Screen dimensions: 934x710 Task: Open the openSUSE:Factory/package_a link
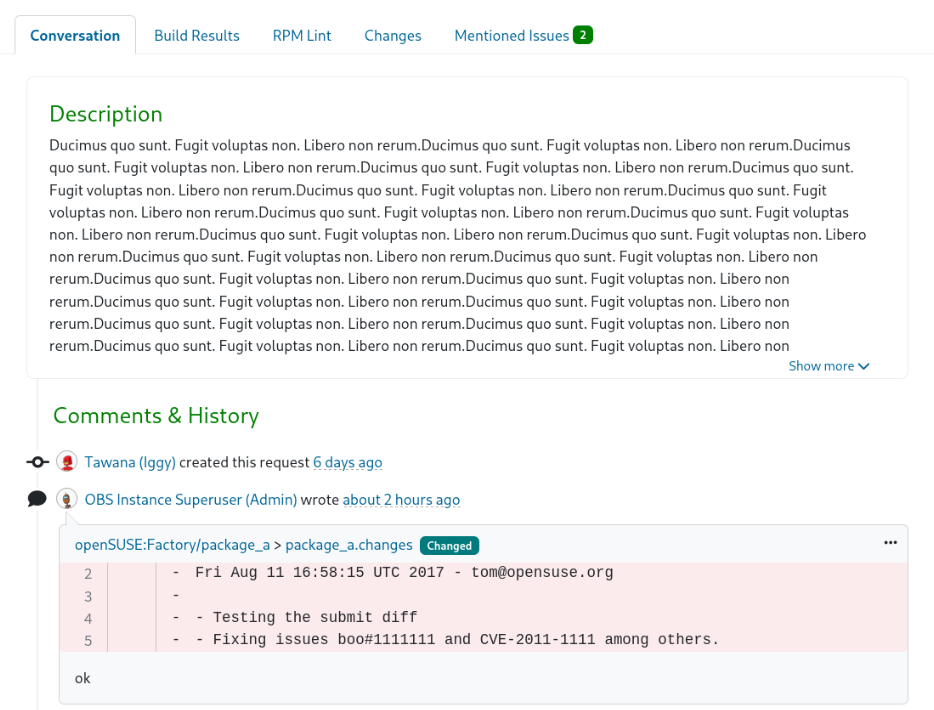[x=173, y=545]
